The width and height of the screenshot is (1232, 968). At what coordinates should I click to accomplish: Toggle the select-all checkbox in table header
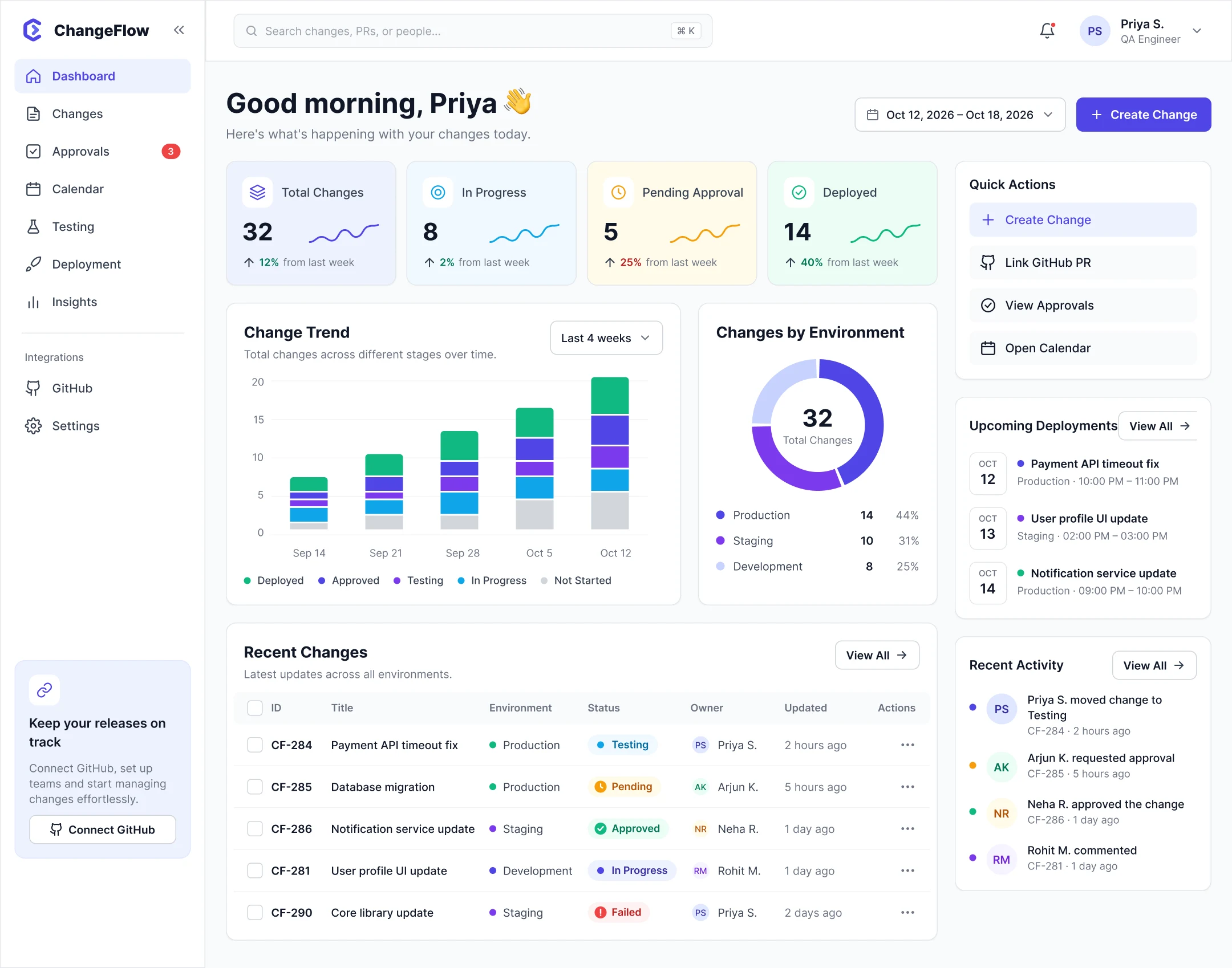[x=255, y=708]
